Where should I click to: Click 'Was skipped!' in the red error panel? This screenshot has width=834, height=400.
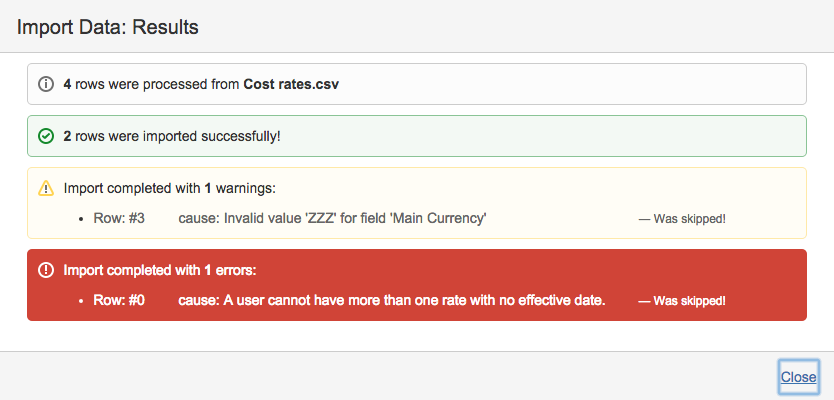point(682,301)
